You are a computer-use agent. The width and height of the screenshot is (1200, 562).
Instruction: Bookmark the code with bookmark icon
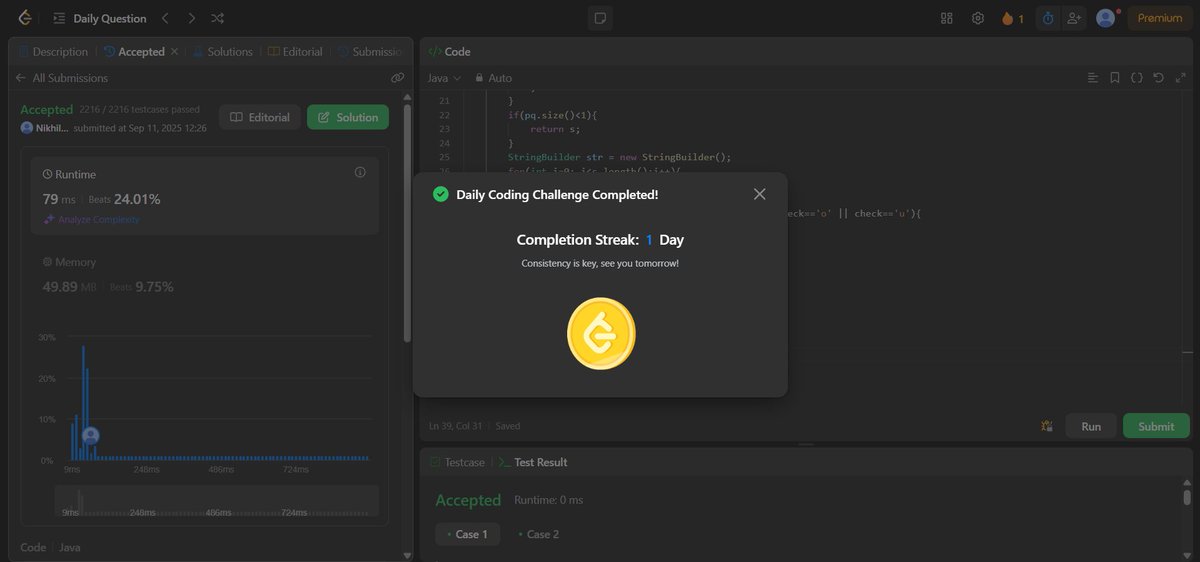tap(1115, 78)
